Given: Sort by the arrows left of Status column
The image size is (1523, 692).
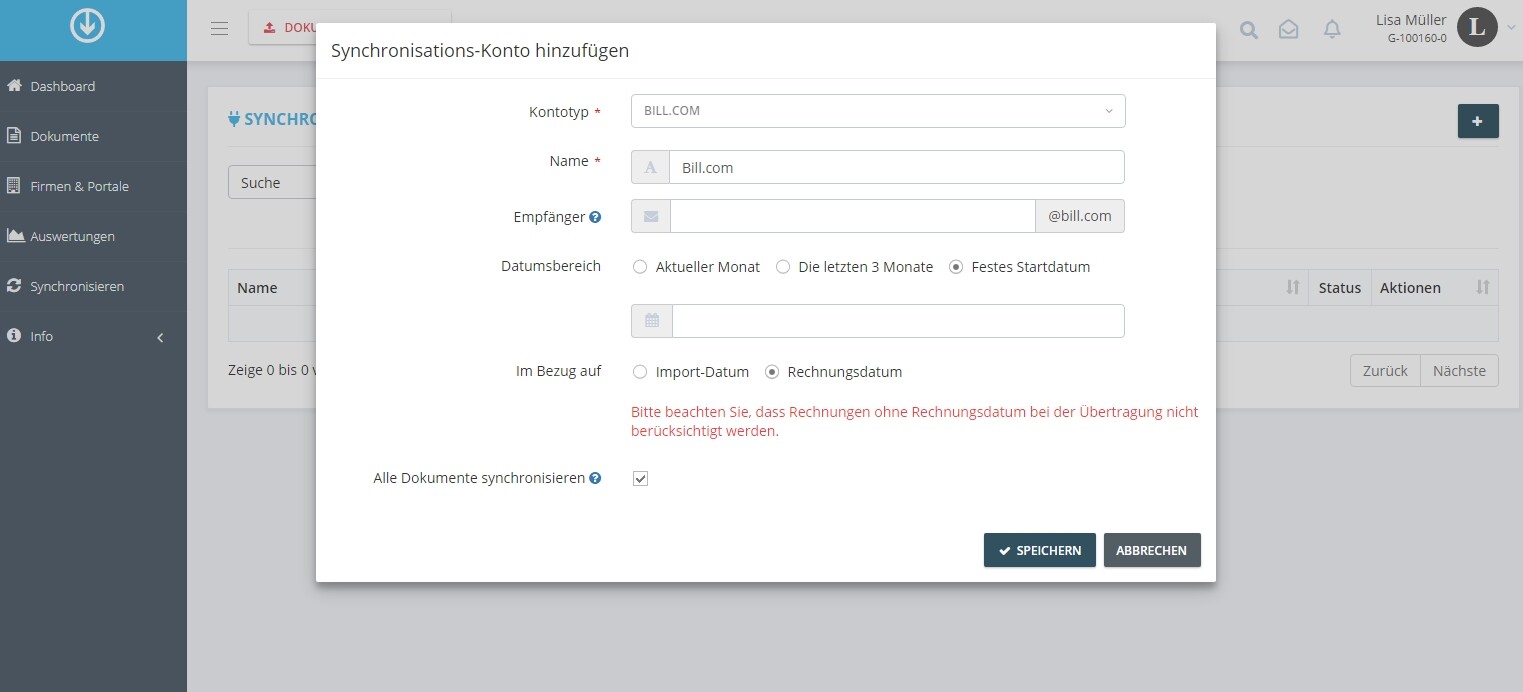Looking at the screenshot, I should [x=1293, y=287].
